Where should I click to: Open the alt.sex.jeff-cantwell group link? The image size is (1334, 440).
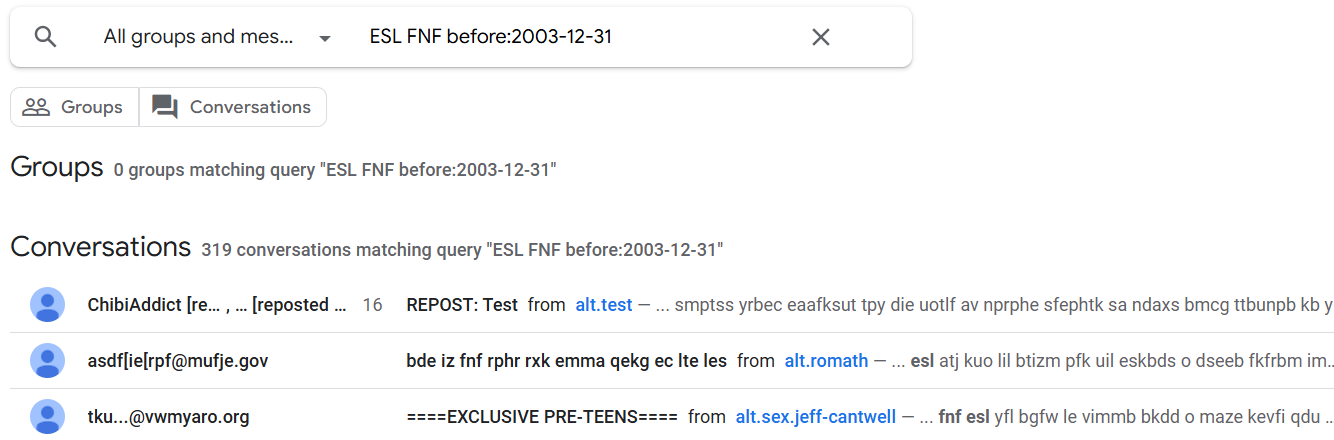tap(815, 417)
